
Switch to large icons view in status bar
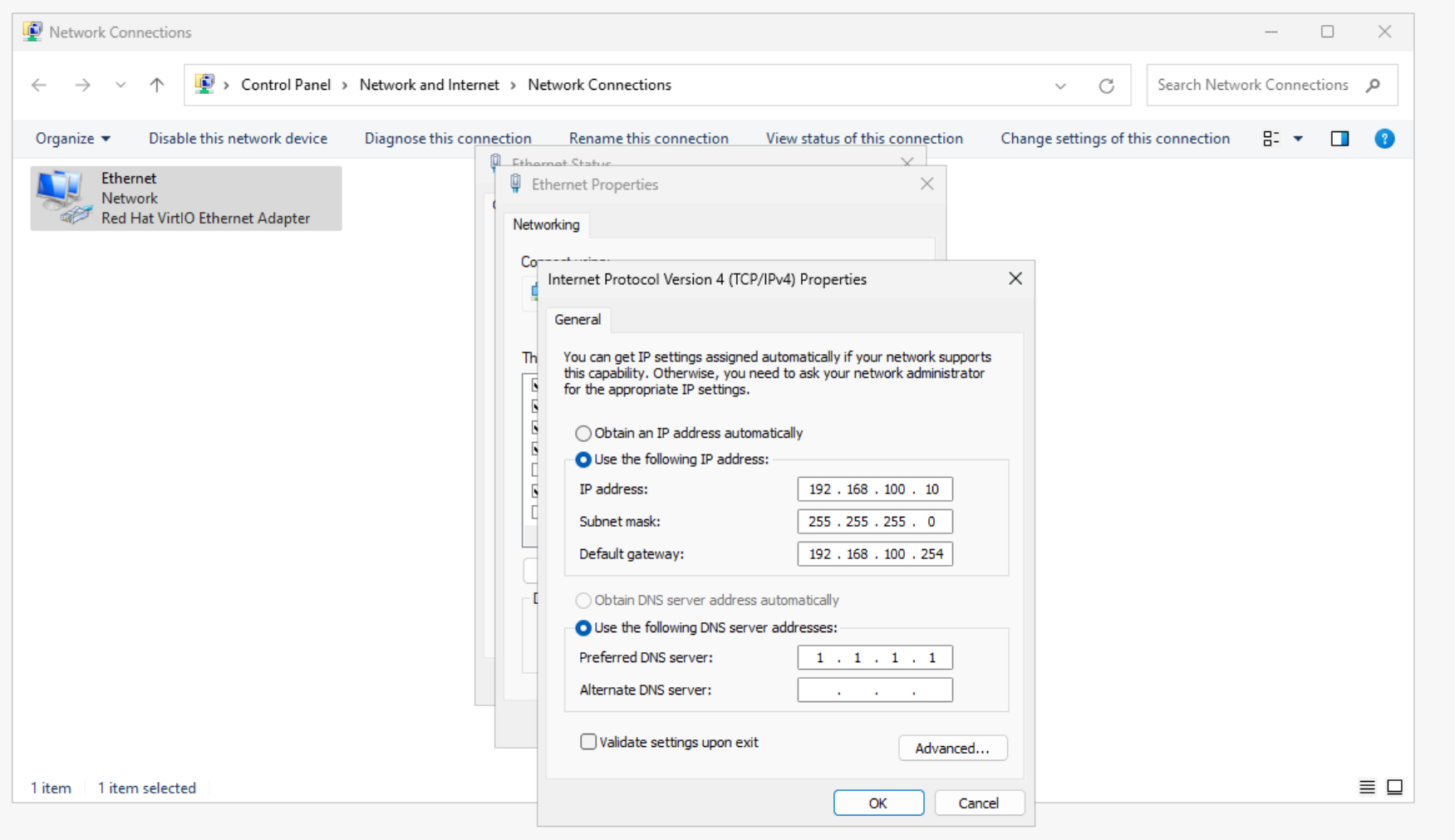1395,787
